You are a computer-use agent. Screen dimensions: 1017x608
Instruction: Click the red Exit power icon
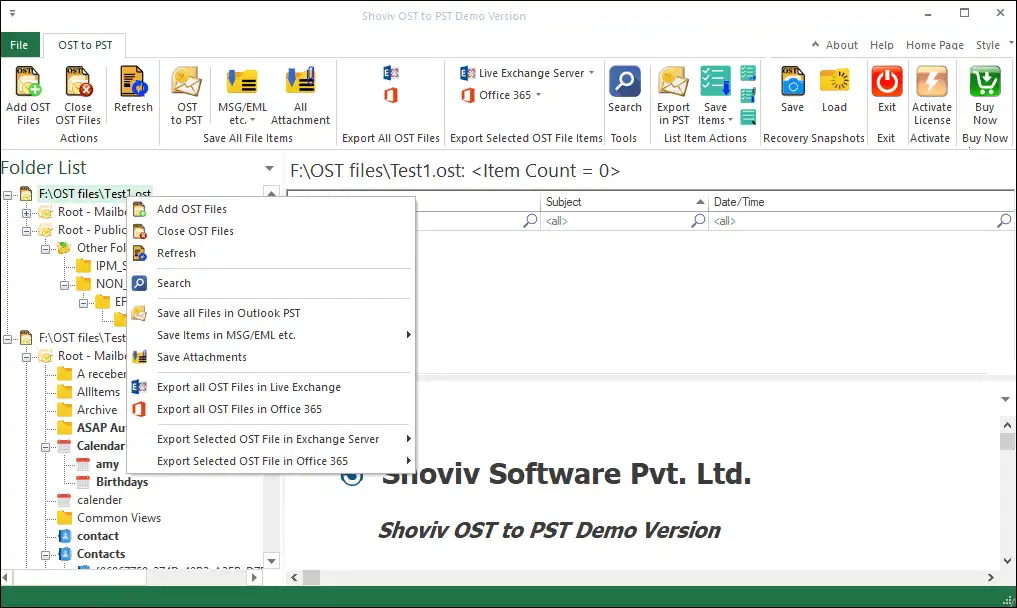coord(887,82)
